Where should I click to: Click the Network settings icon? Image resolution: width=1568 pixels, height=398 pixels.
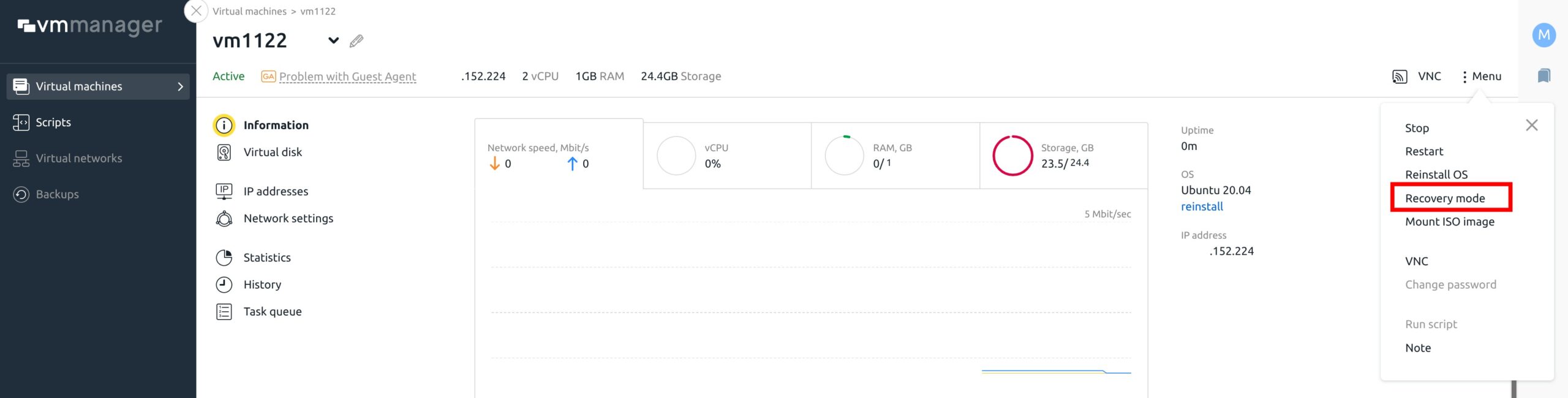pyautogui.click(x=224, y=219)
